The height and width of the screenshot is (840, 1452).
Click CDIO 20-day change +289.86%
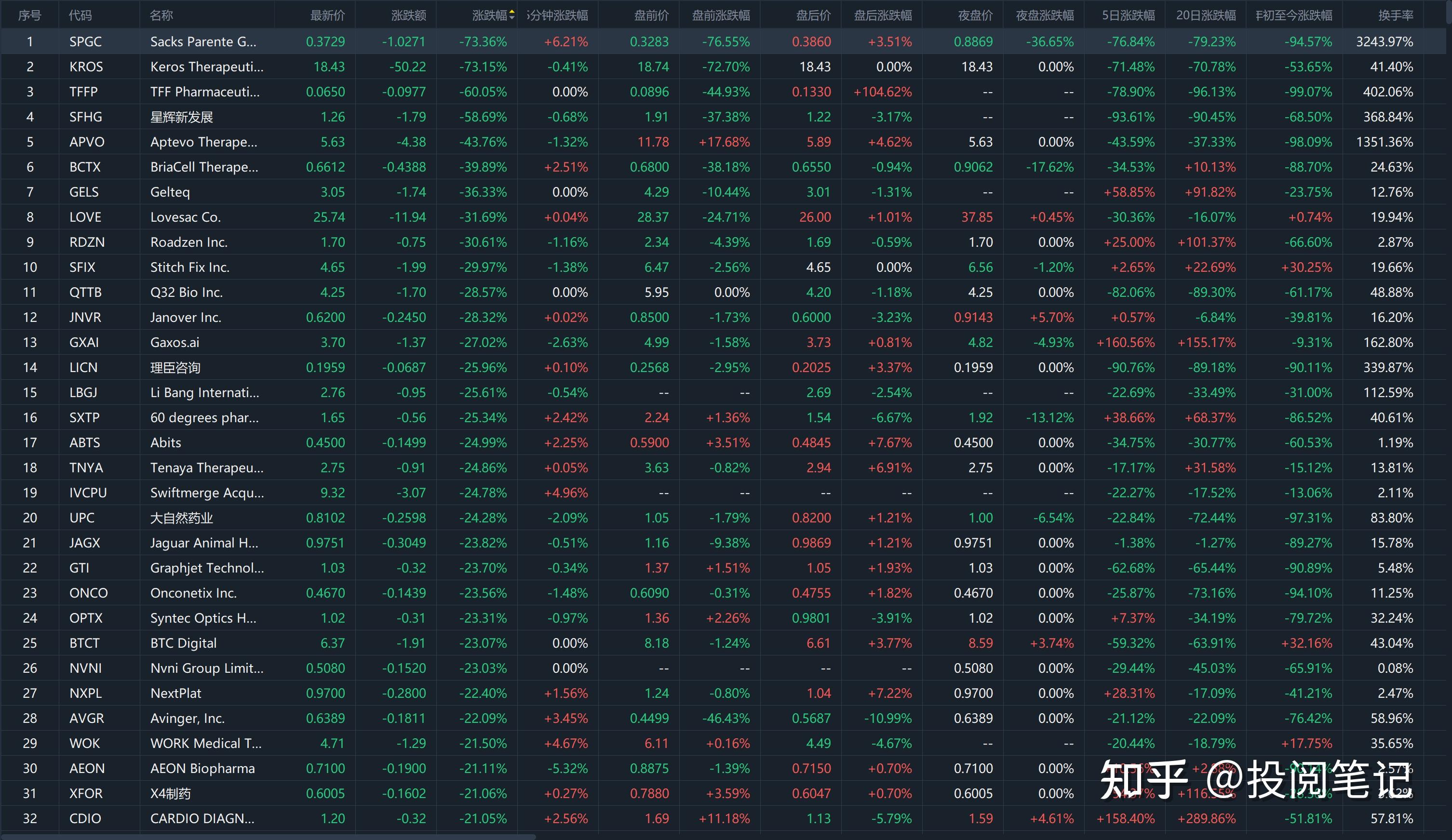tap(1207, 819)
